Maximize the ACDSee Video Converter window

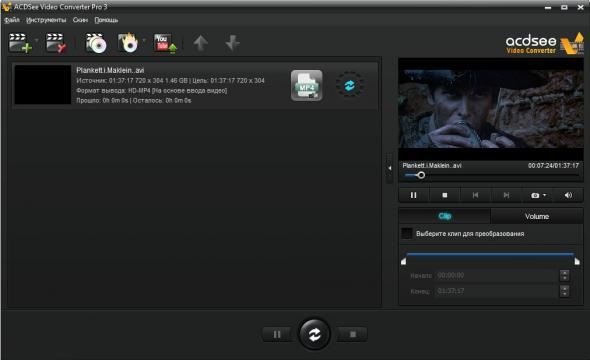564,7
